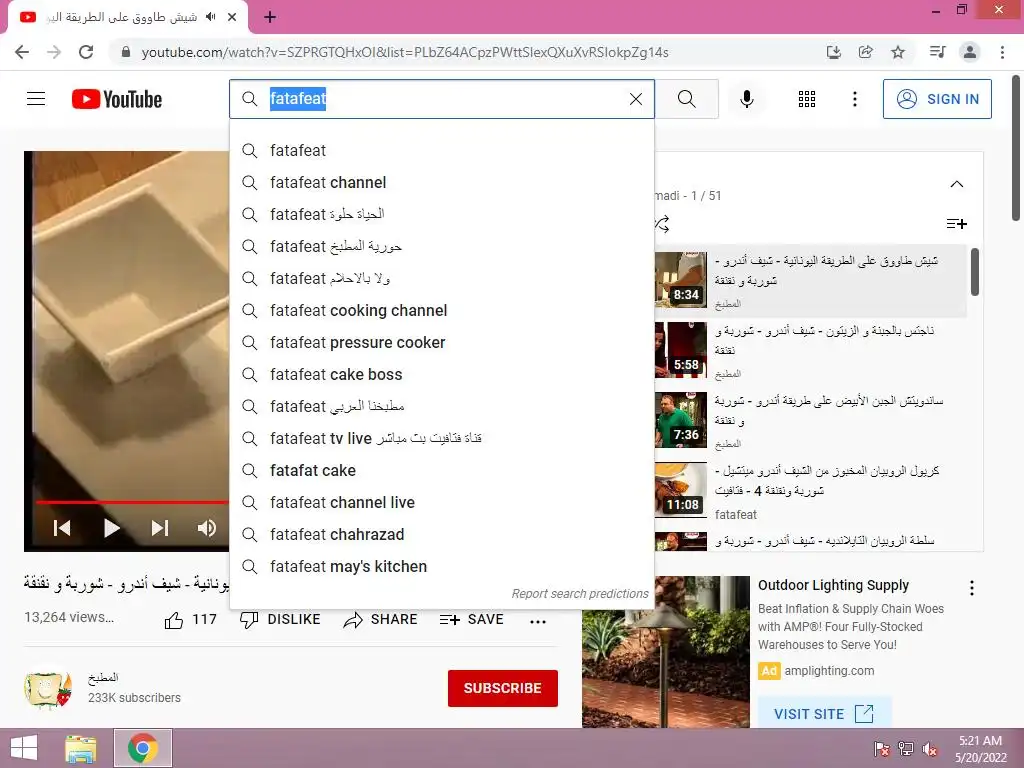Click inside the fatafeat search field
This screenshot has height=768, width=1024.
pyautogui.click(x=442, y=99)
